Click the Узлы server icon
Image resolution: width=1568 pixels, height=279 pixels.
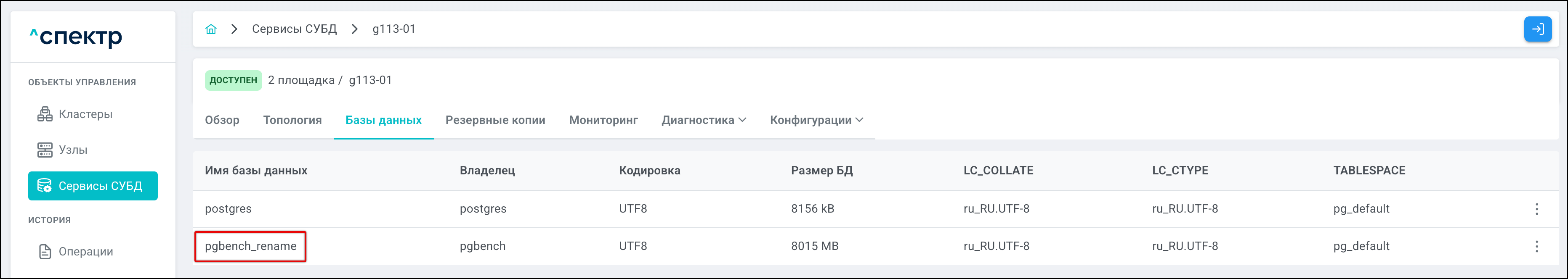45,150
